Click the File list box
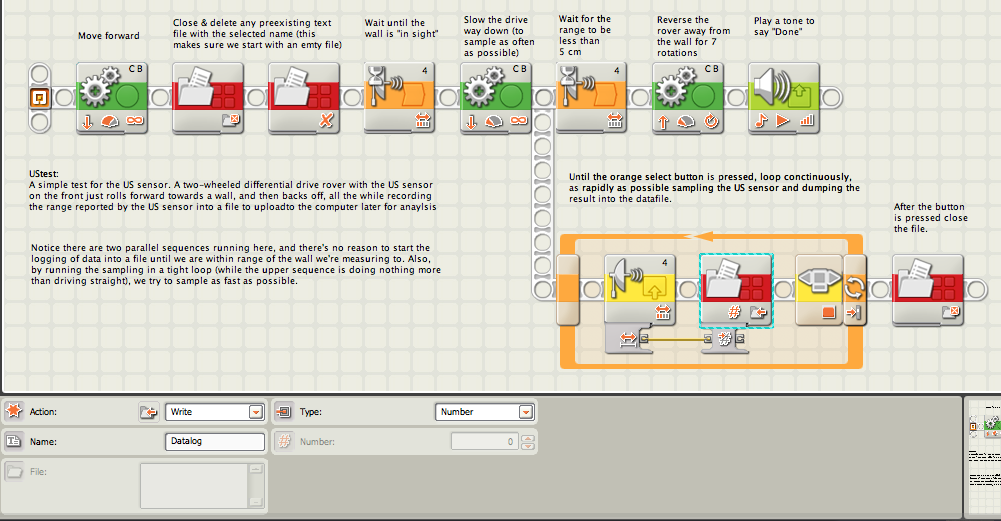This screenshot has width=1001, height=521. [195, 486]
